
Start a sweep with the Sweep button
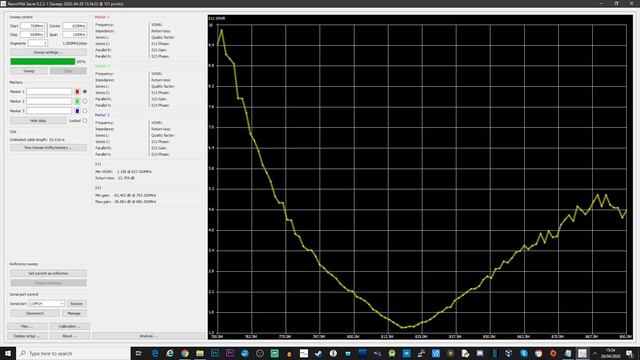pos(29,71)
